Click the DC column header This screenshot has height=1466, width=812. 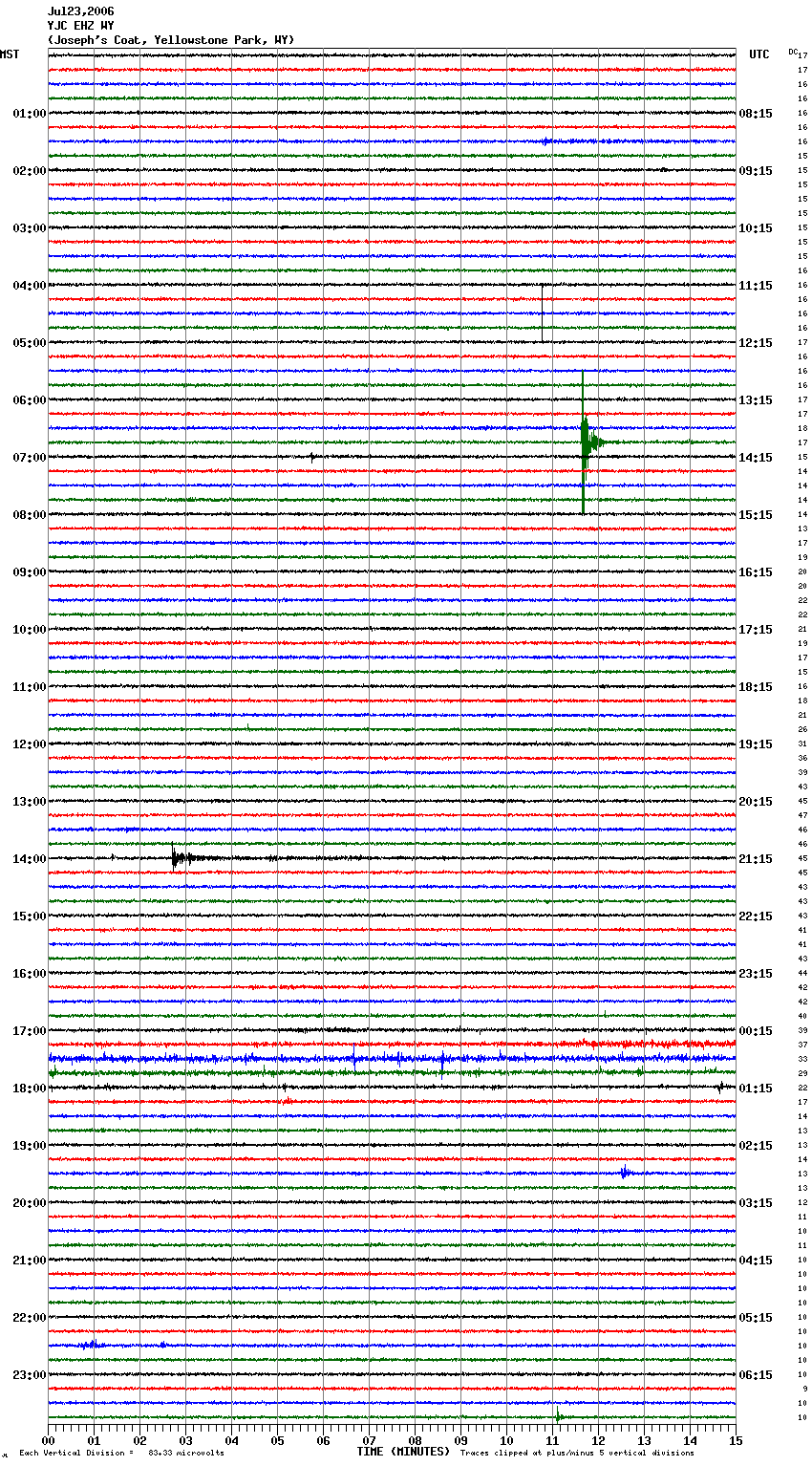coord(793,52)
